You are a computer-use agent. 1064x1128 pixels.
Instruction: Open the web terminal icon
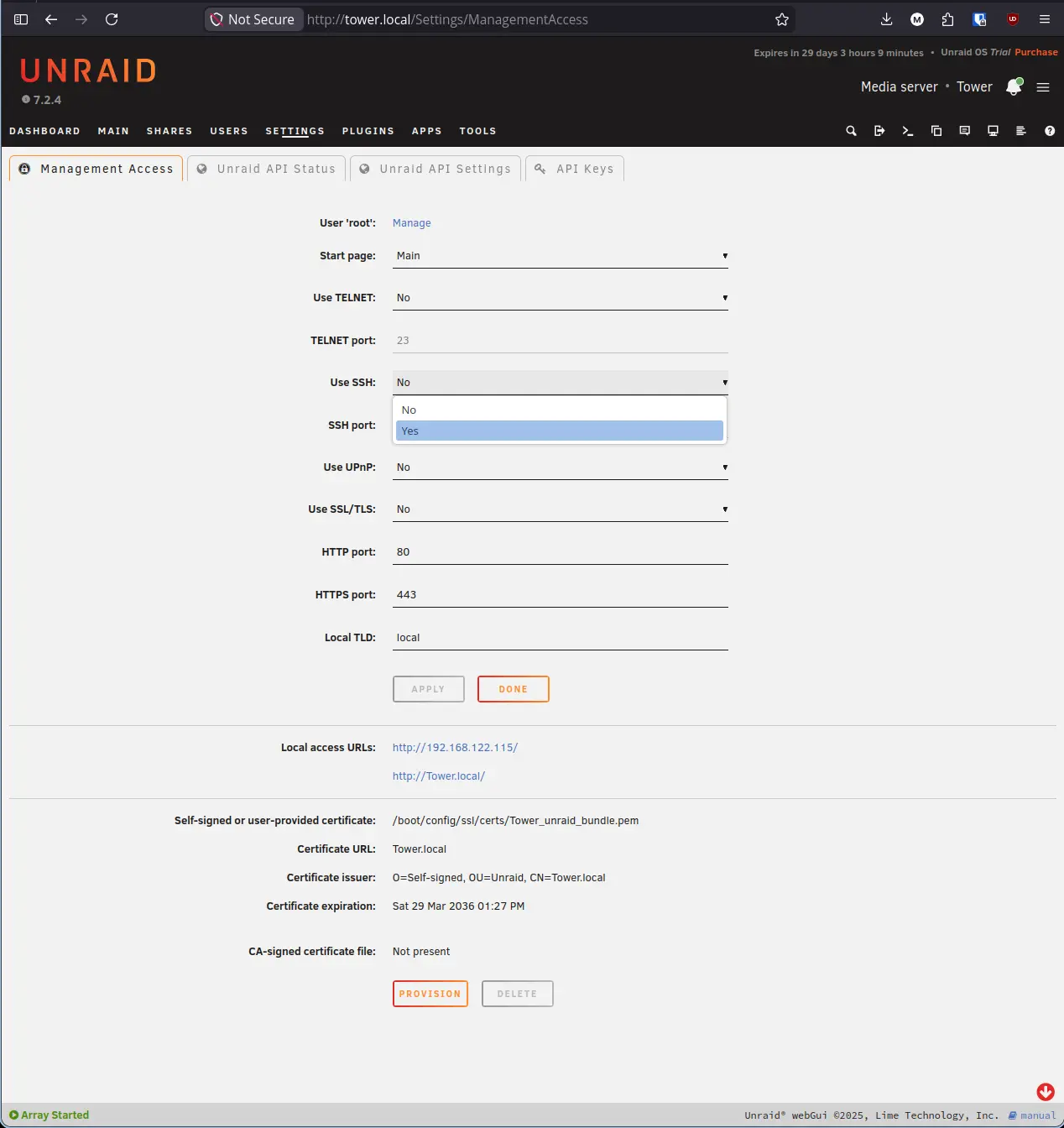point(908,131)
